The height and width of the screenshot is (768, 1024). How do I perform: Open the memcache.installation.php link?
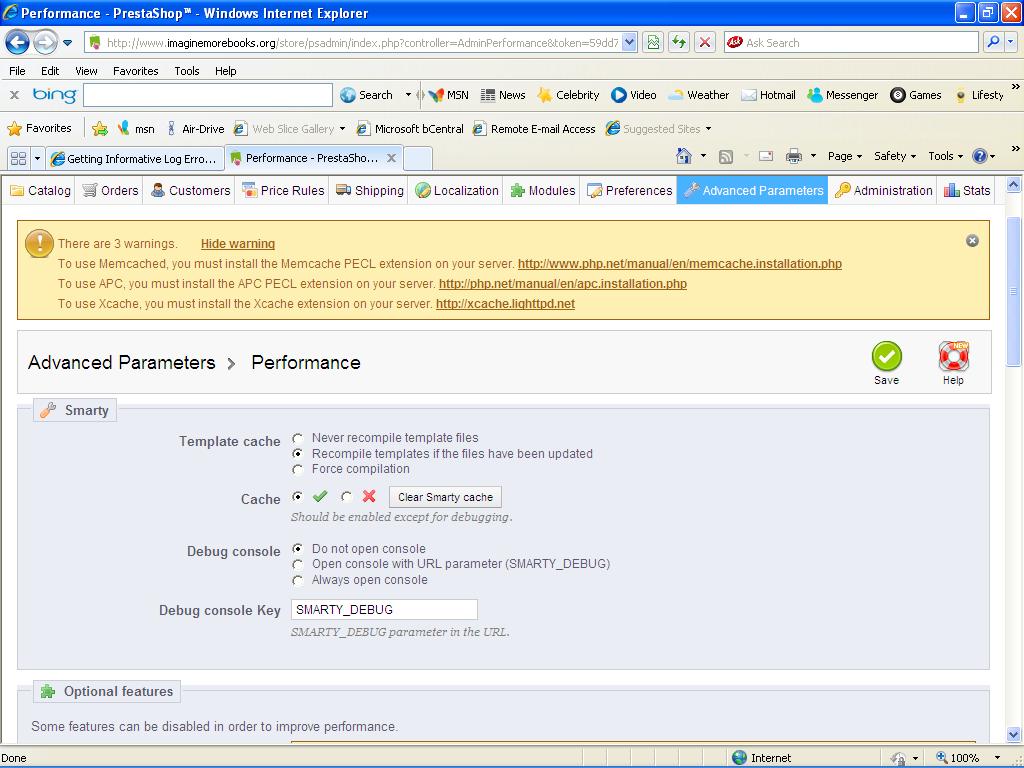pyautogui.click(x=680, y=264)
